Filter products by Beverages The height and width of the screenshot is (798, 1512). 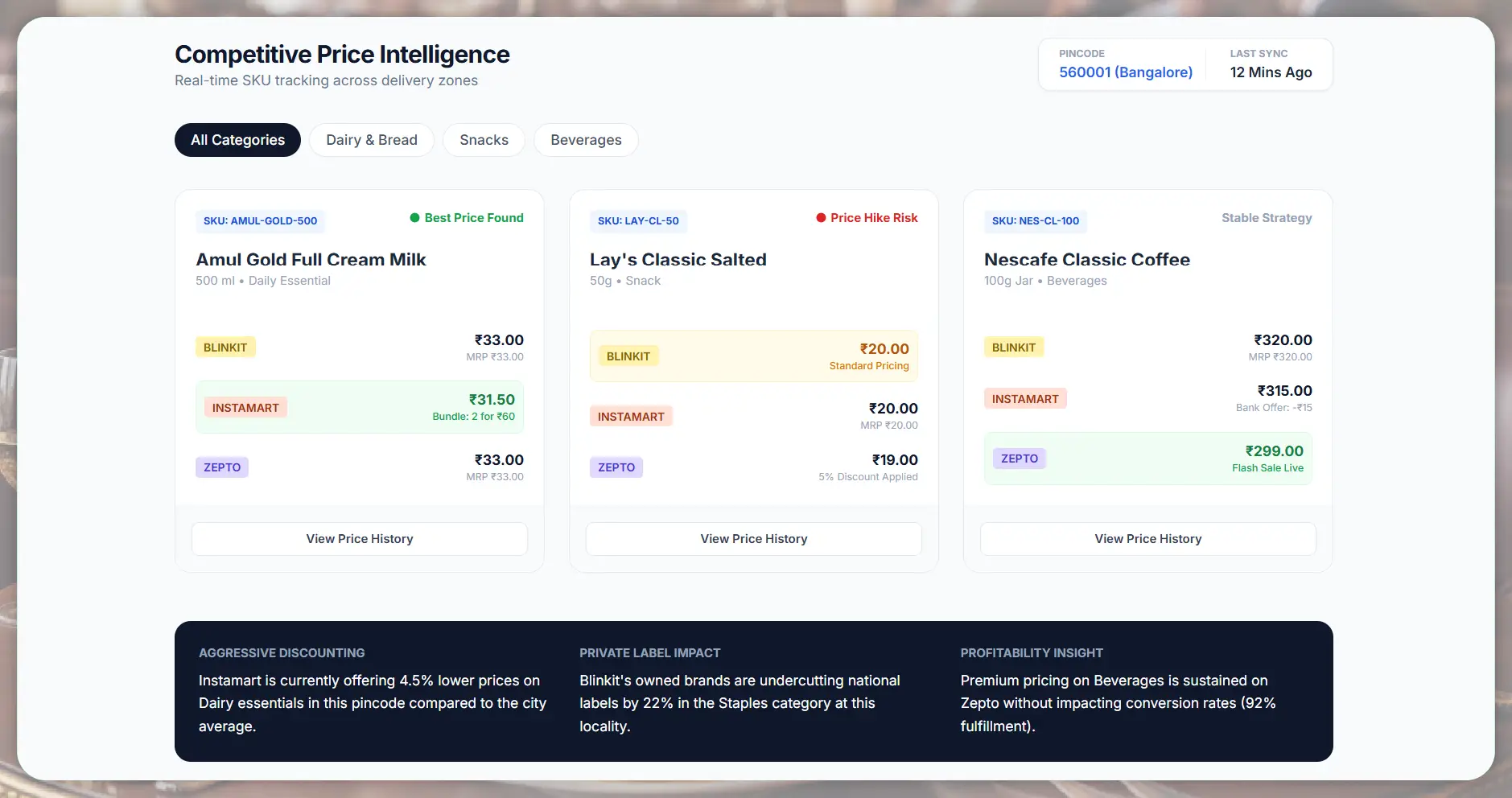tap(586, 140)
